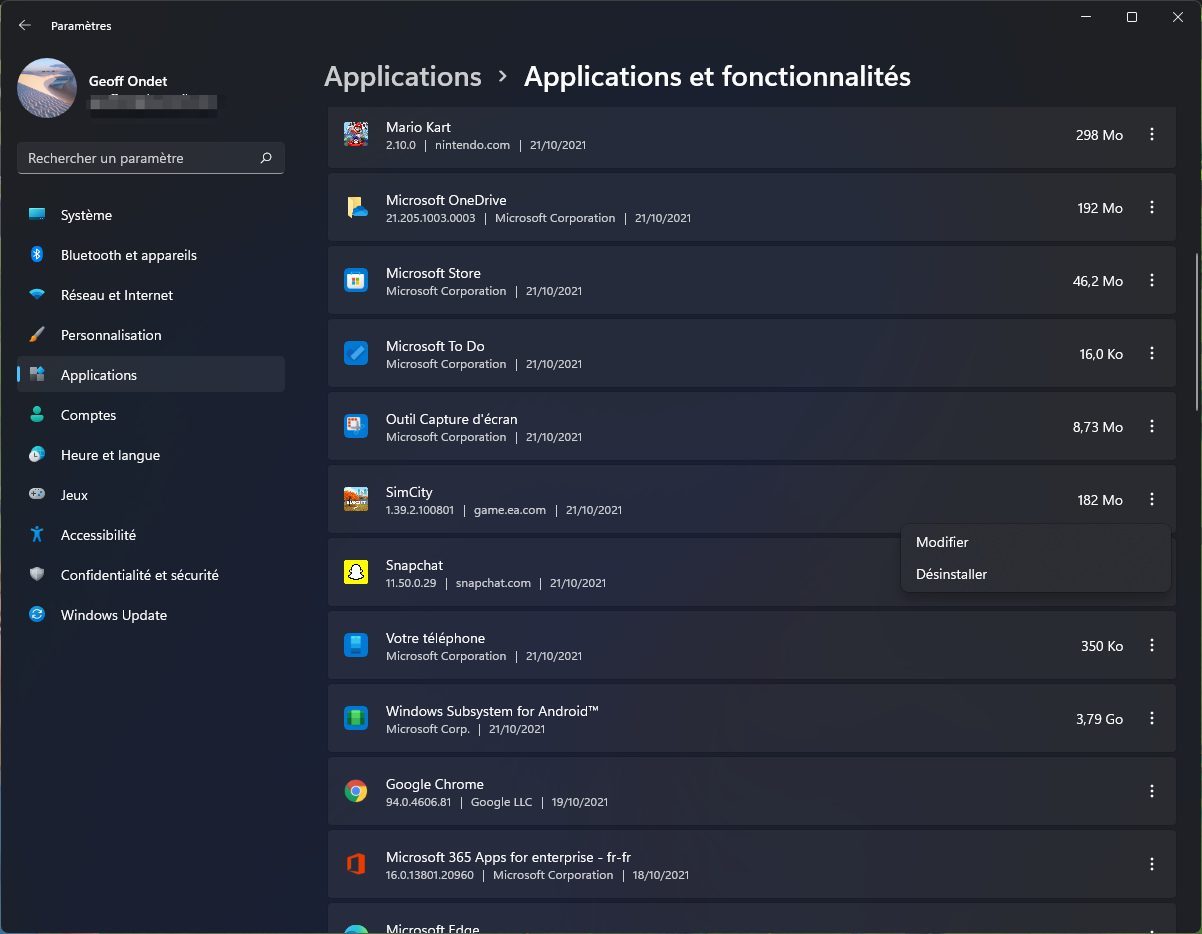
Task: Click the Microsoft Store app icon
Action: click(355, 281)
